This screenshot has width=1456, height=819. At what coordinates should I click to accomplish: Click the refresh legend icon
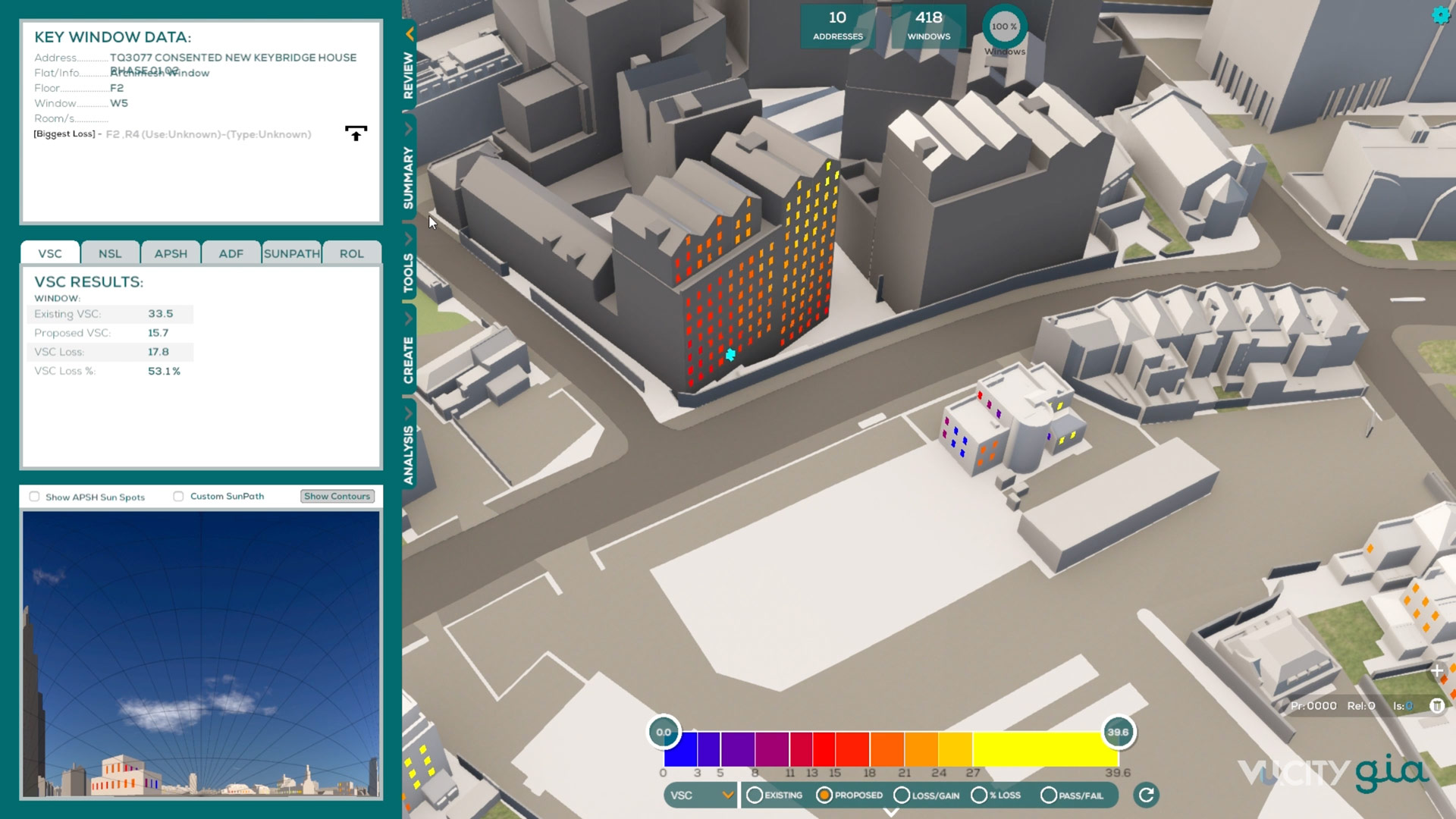1146,795
